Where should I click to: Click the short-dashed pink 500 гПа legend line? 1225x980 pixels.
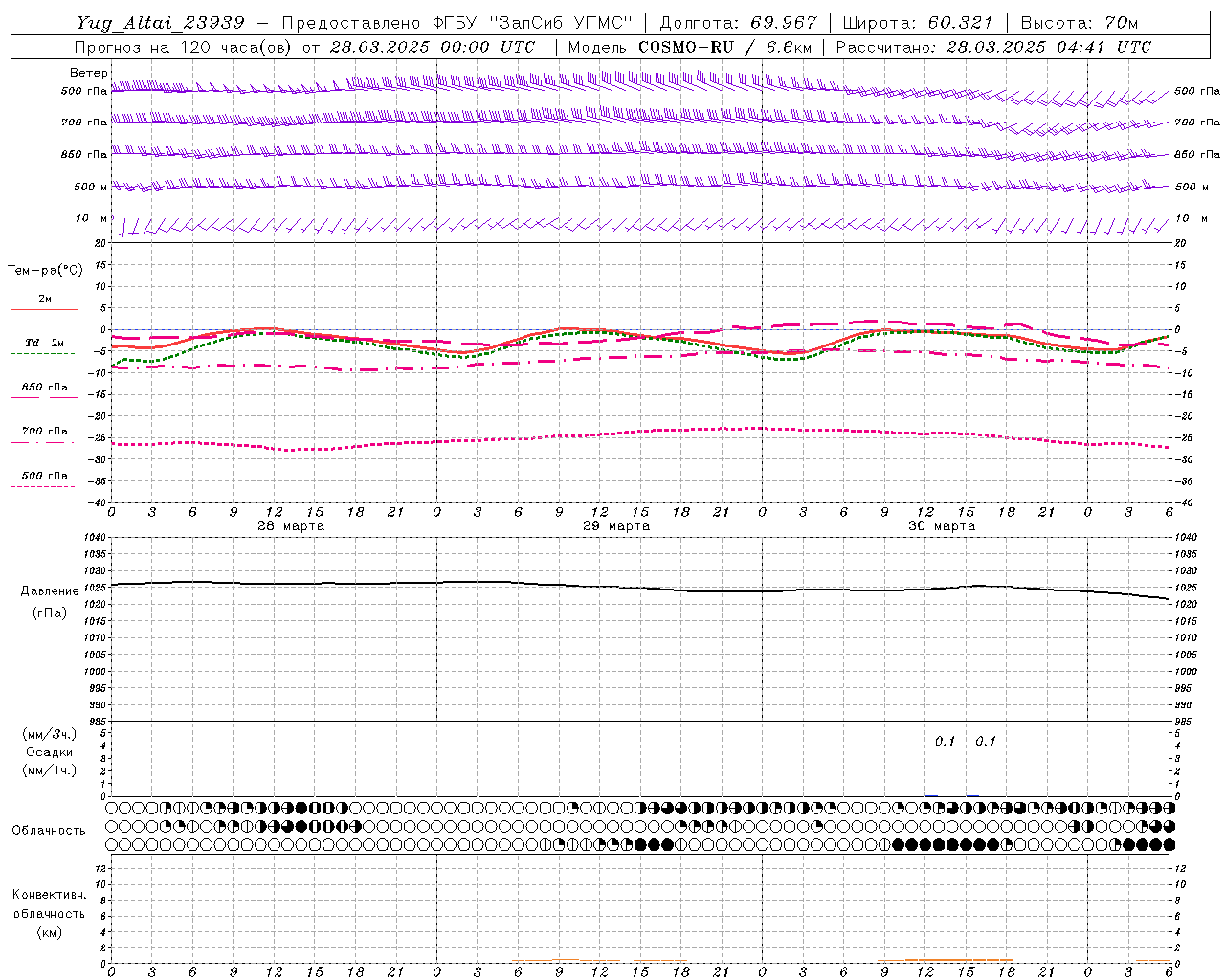coord(42,486)
